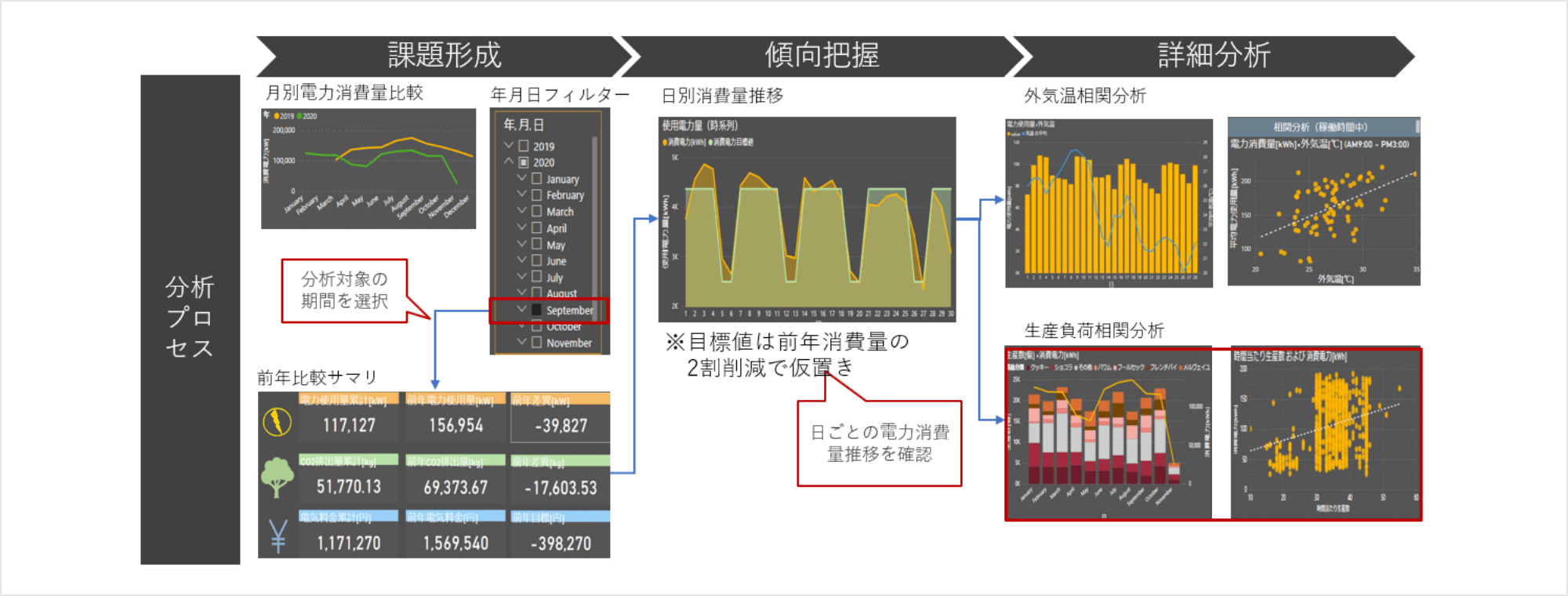
Task: Expand the May chevron
Action: [522, 243]
